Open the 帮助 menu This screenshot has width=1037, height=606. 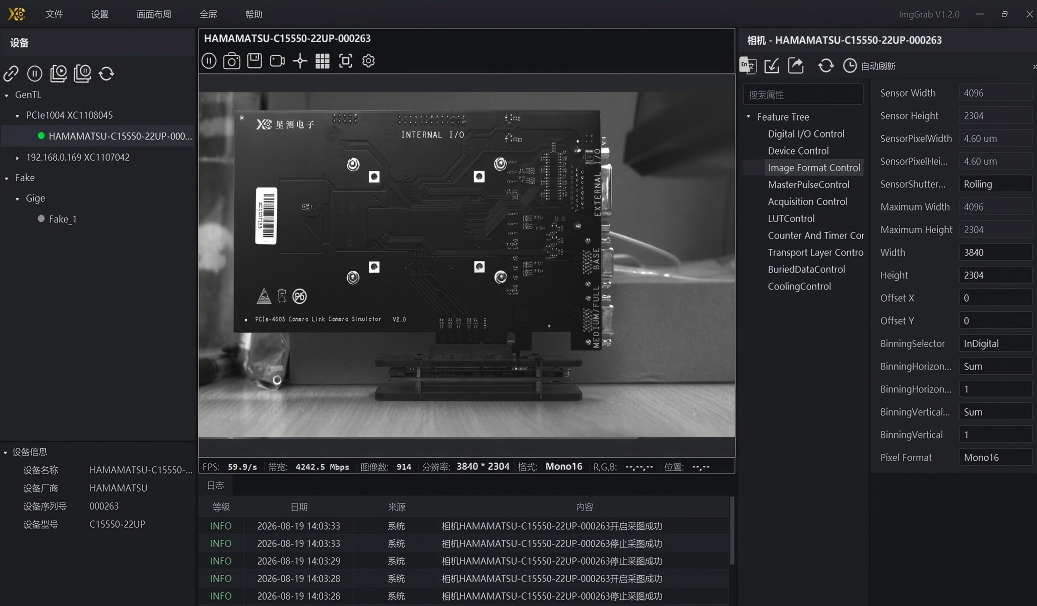(254, 14)
